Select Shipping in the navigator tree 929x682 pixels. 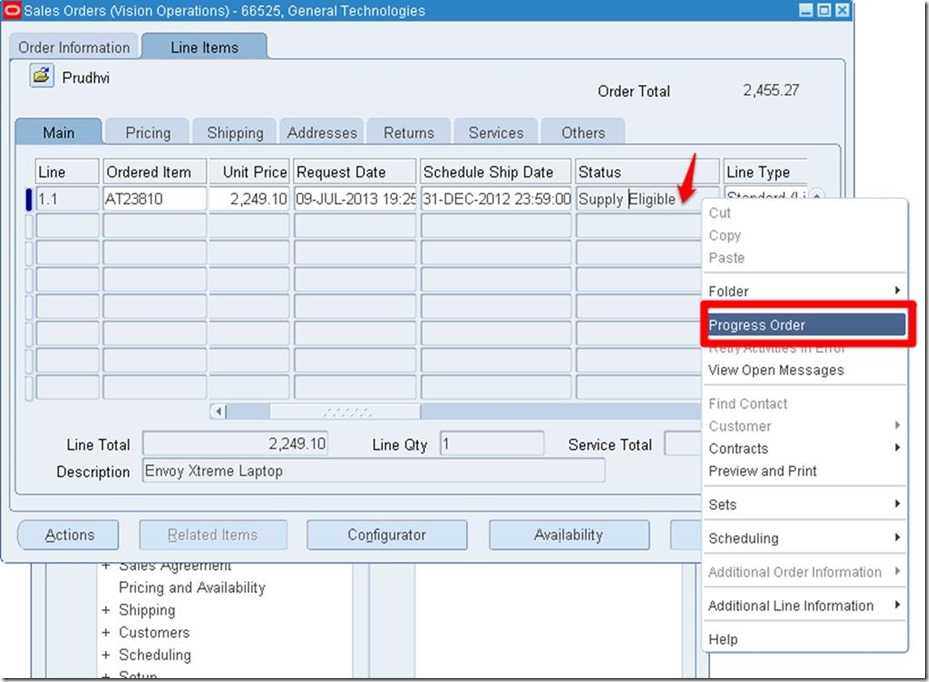(147, 610)
